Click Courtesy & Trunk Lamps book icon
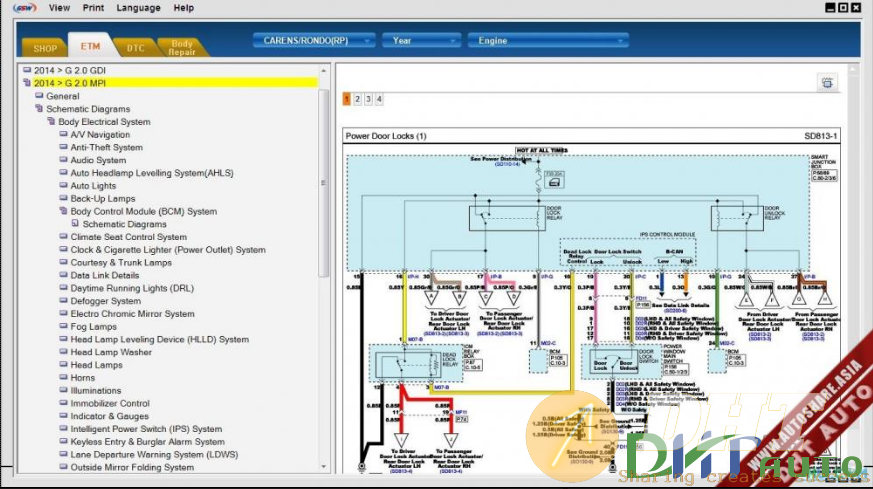 coord(63,262)
